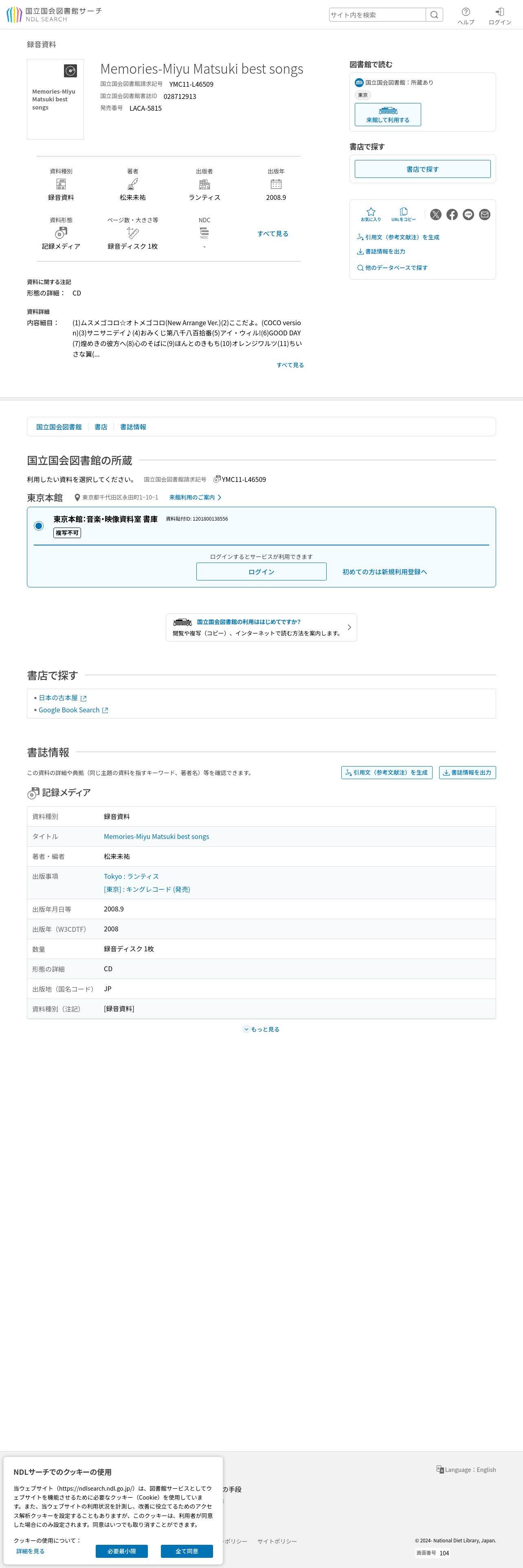Switch to 国立国会図書館 section tab
Image resolution: width=523 pixels, height=1568 pixels.
click(59, 427)
